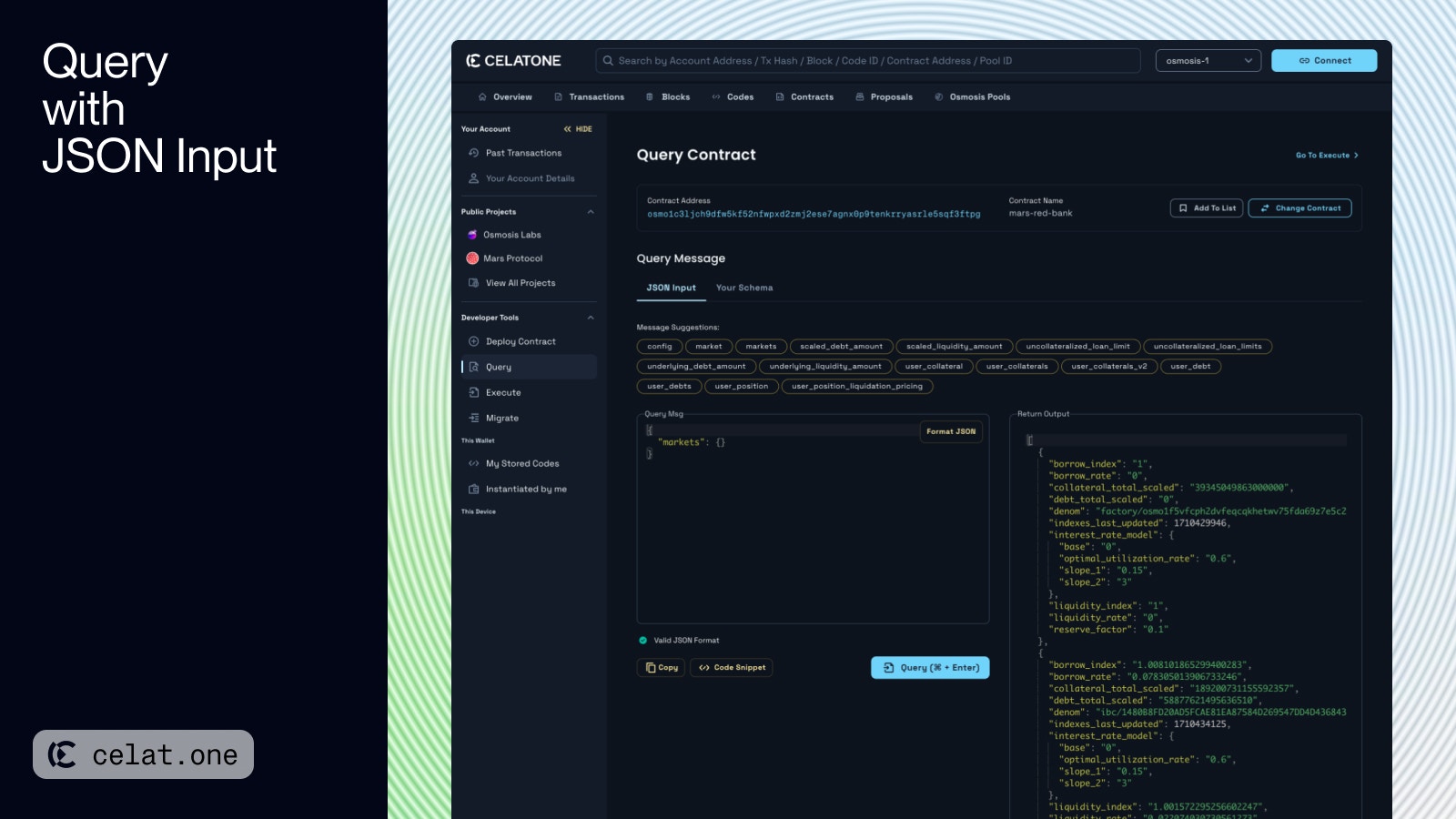Click the View All Projects icon
Viewport: 1456px width, 819px height.
(x=473, y=283)
